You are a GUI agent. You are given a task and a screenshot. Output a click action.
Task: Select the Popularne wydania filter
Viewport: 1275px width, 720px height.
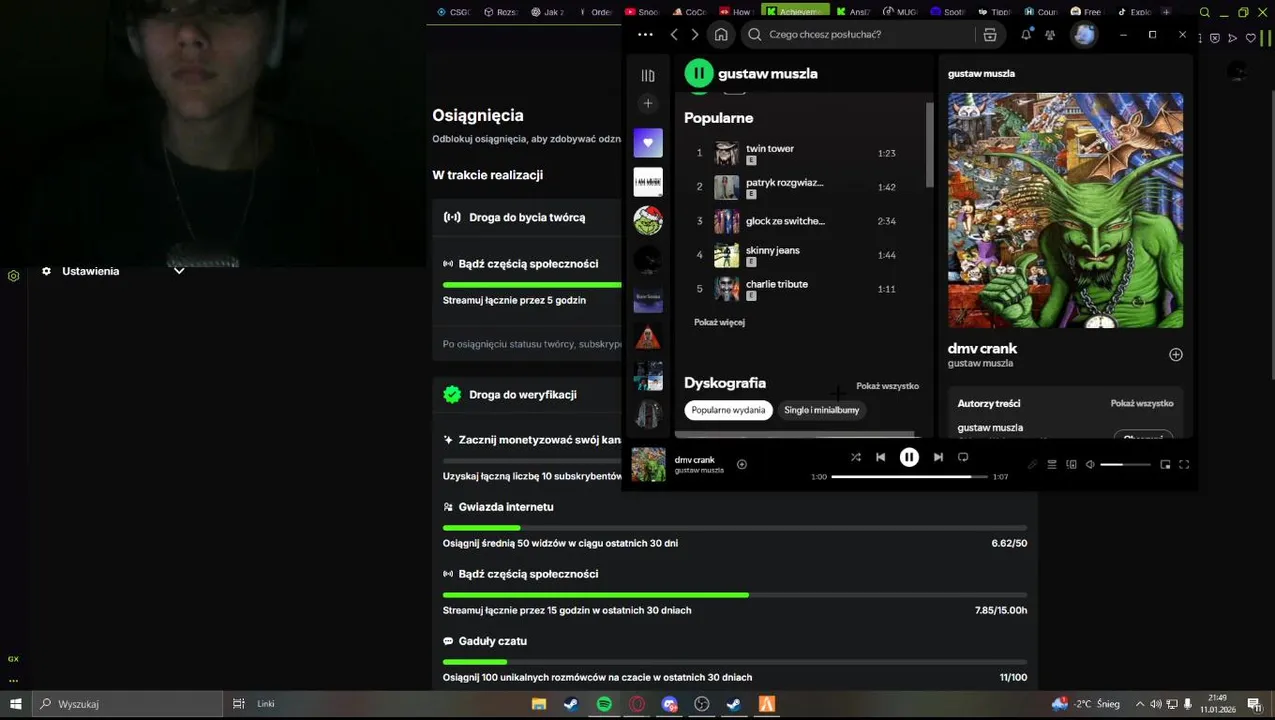coord(728,410)
